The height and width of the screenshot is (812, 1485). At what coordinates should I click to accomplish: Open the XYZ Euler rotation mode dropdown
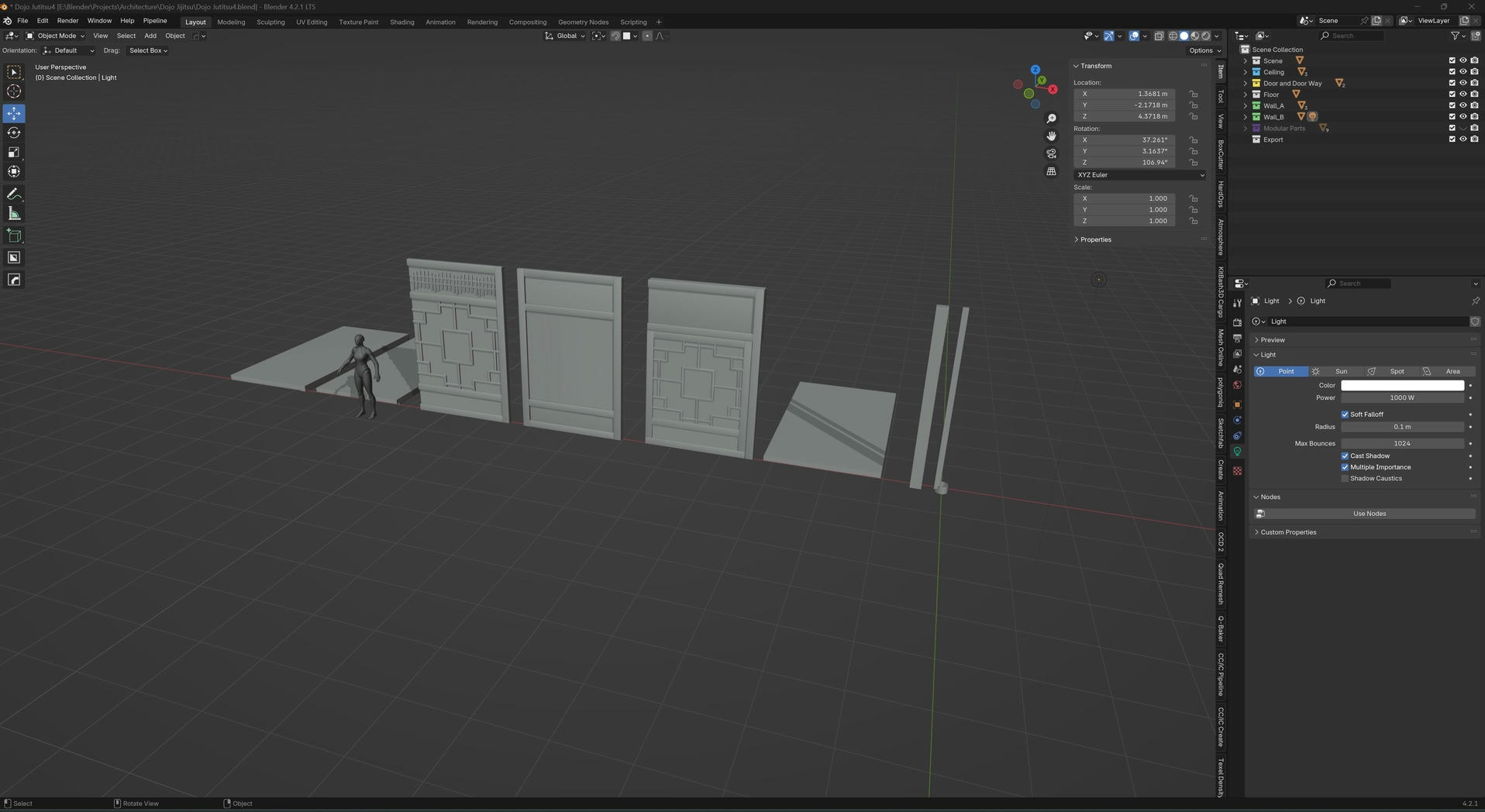[x=1138, y=174]
